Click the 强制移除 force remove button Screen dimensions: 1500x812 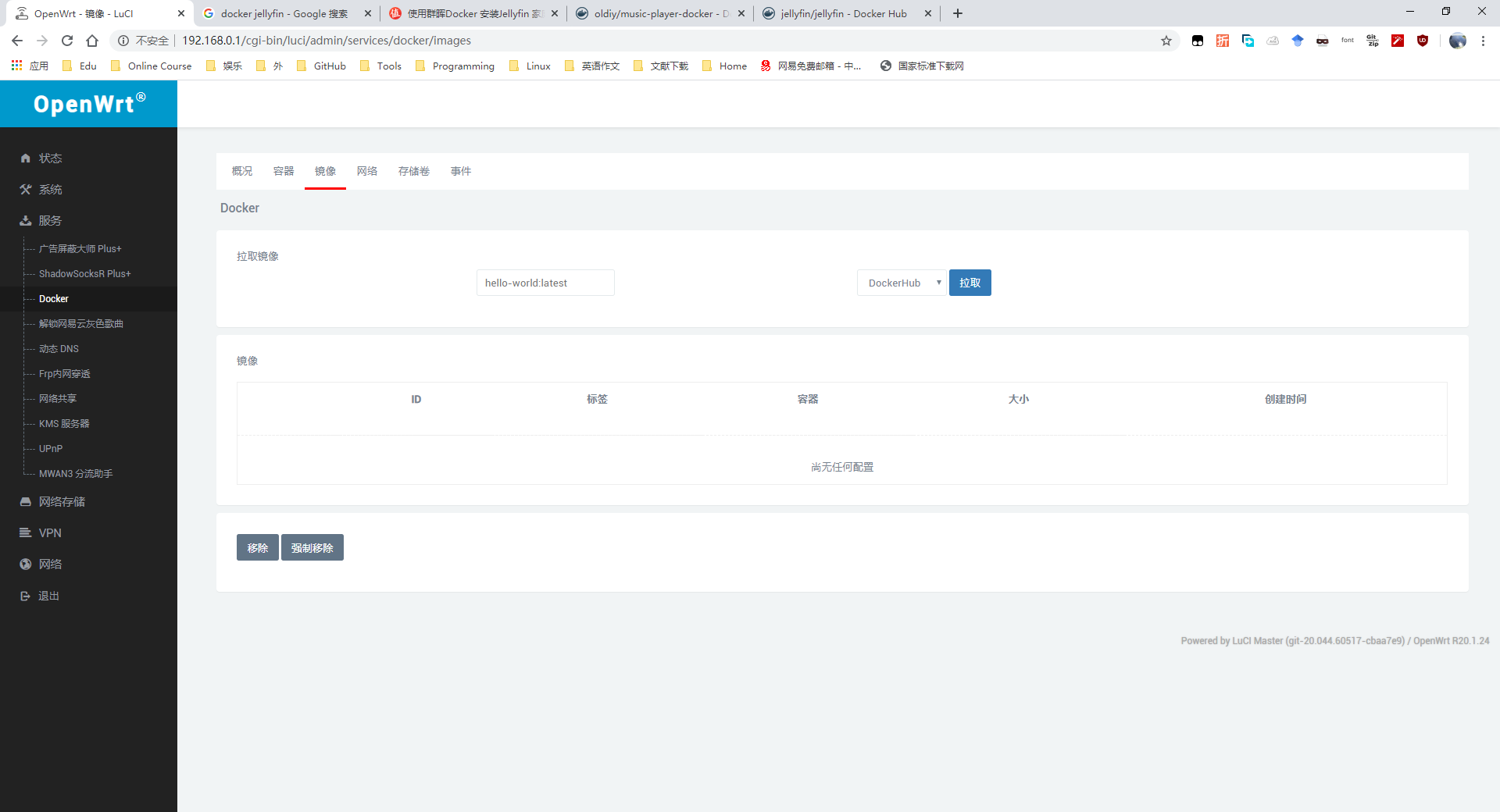[x=312, y=547]
